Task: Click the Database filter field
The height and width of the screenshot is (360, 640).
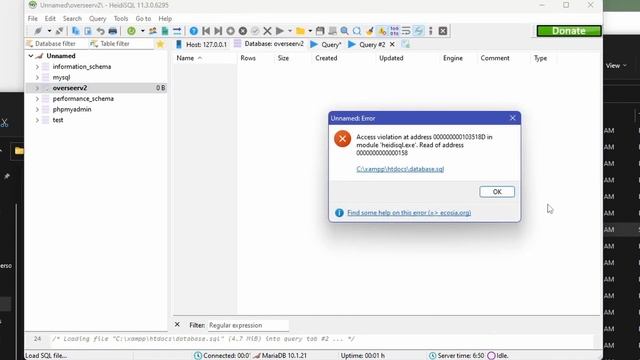Action: click(56, 44)
